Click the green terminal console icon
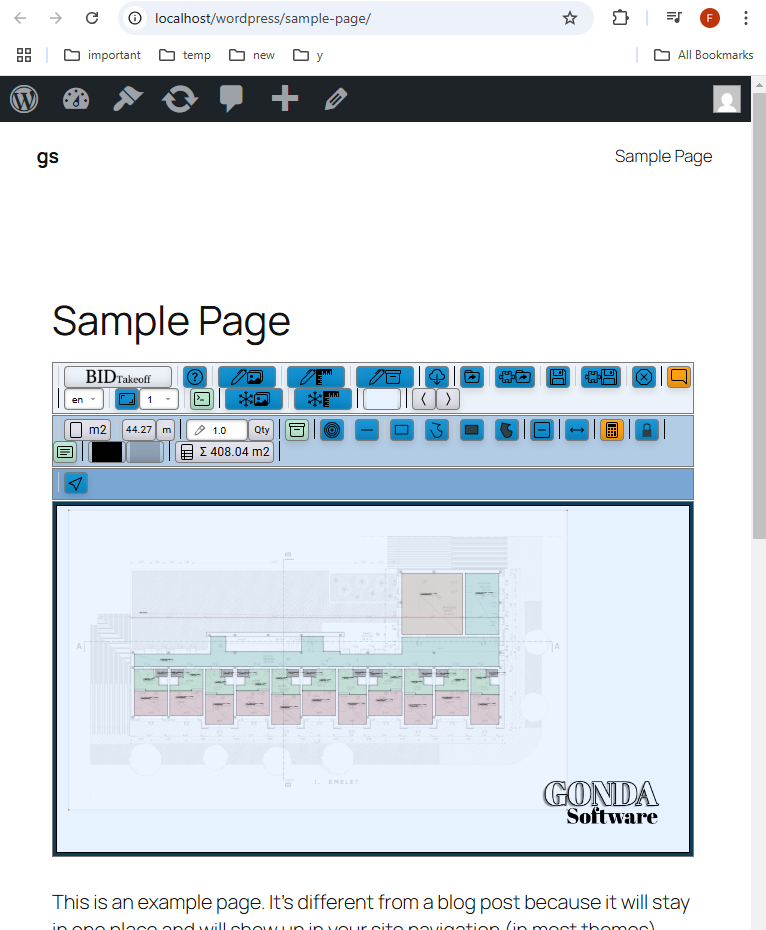Screen dimensions: 766x930 202,399
